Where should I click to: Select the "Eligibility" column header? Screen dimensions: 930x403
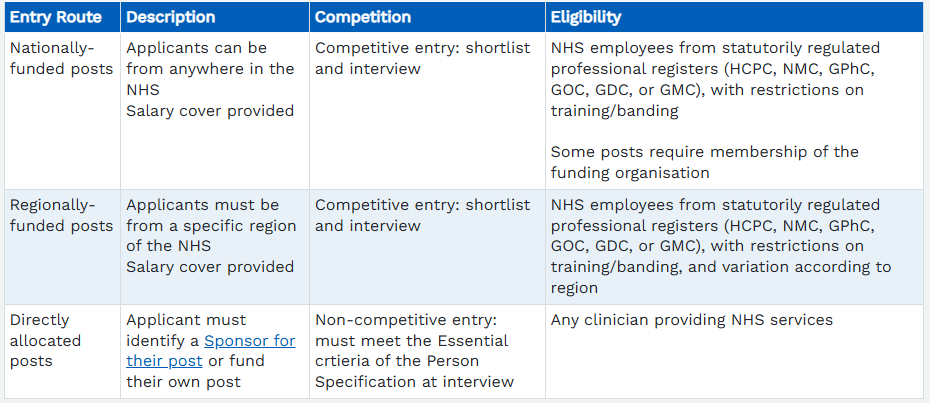coord(585,17)
